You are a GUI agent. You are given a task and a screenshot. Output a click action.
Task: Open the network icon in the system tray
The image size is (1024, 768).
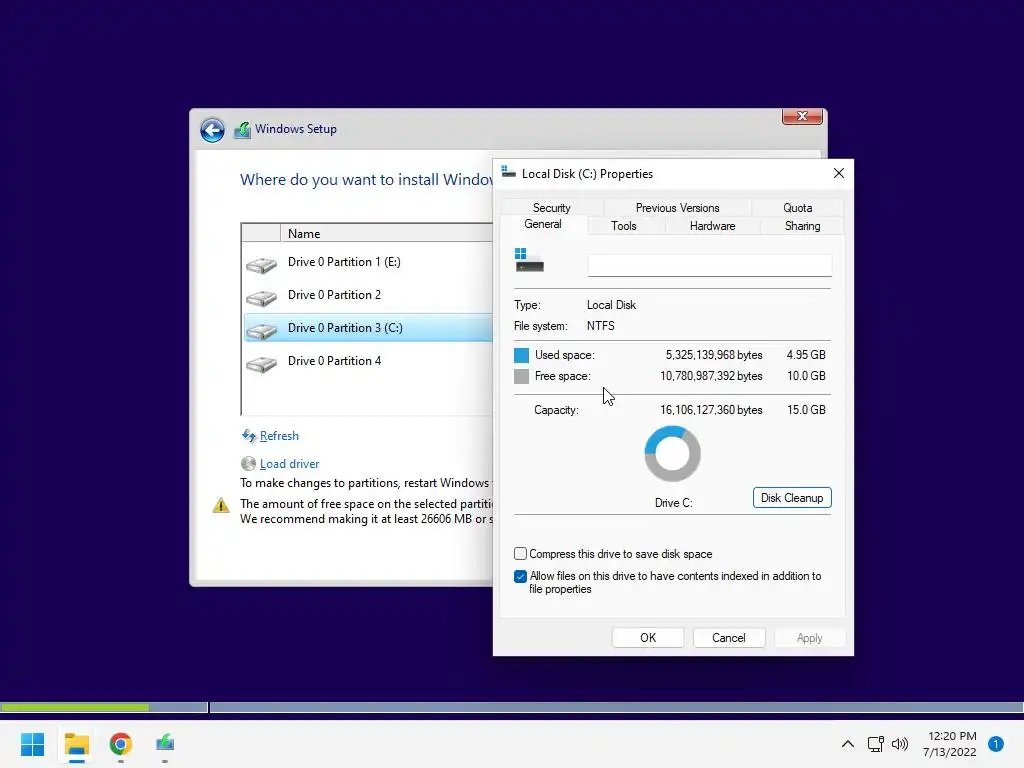click(x=875, y=744)
